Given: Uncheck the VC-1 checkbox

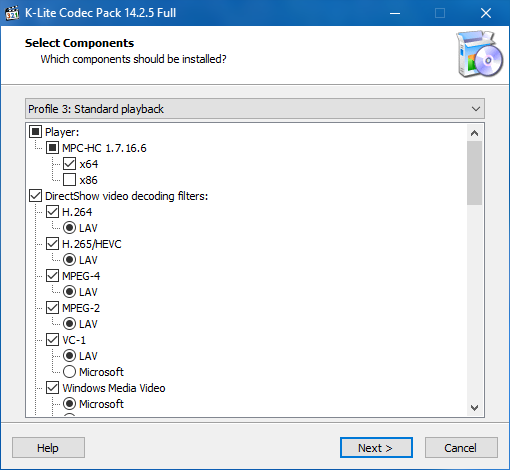Looking at the screenshot, I should [53, 340].
